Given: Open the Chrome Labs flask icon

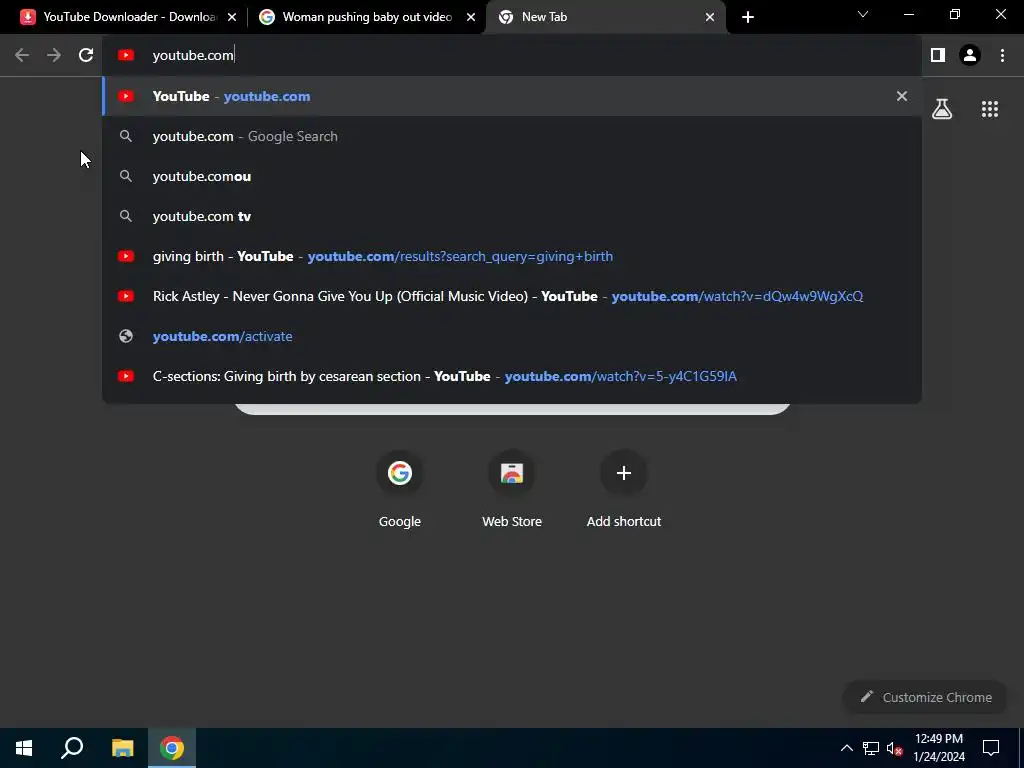Looking at the screenshot, I should (x=942, y=109).
